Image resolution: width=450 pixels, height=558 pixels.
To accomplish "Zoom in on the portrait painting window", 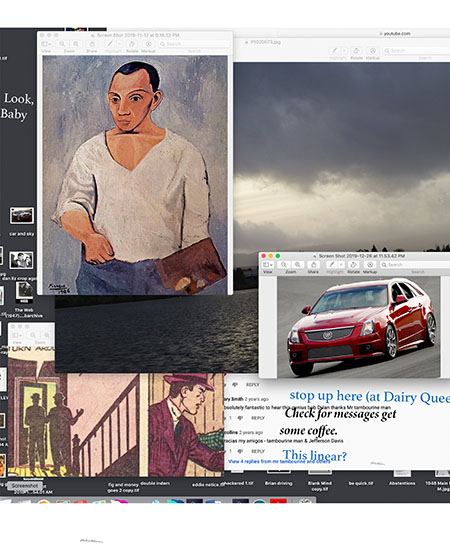I will [x=76, y=44].
